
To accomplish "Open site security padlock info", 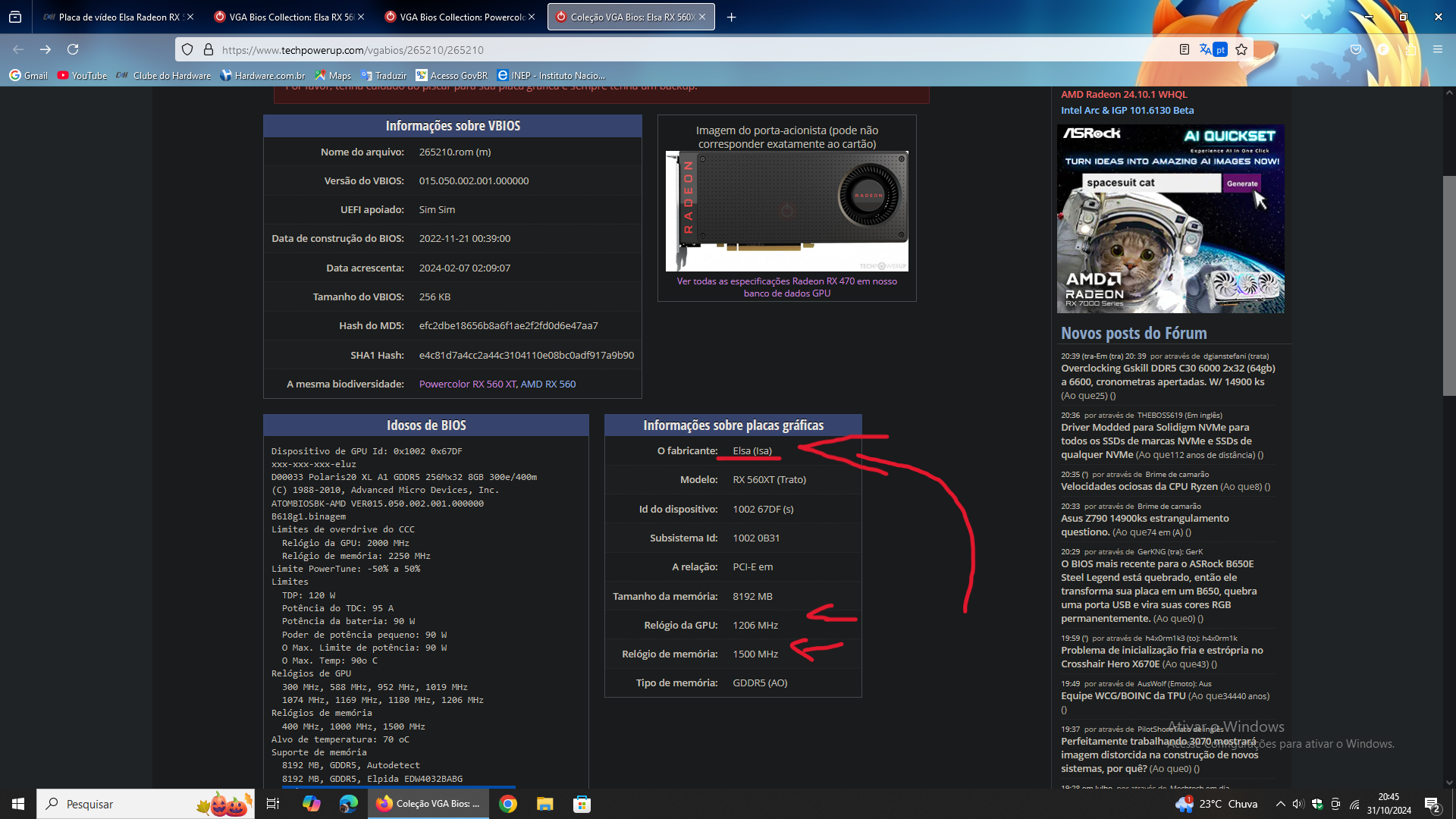I will pos(209,49).
